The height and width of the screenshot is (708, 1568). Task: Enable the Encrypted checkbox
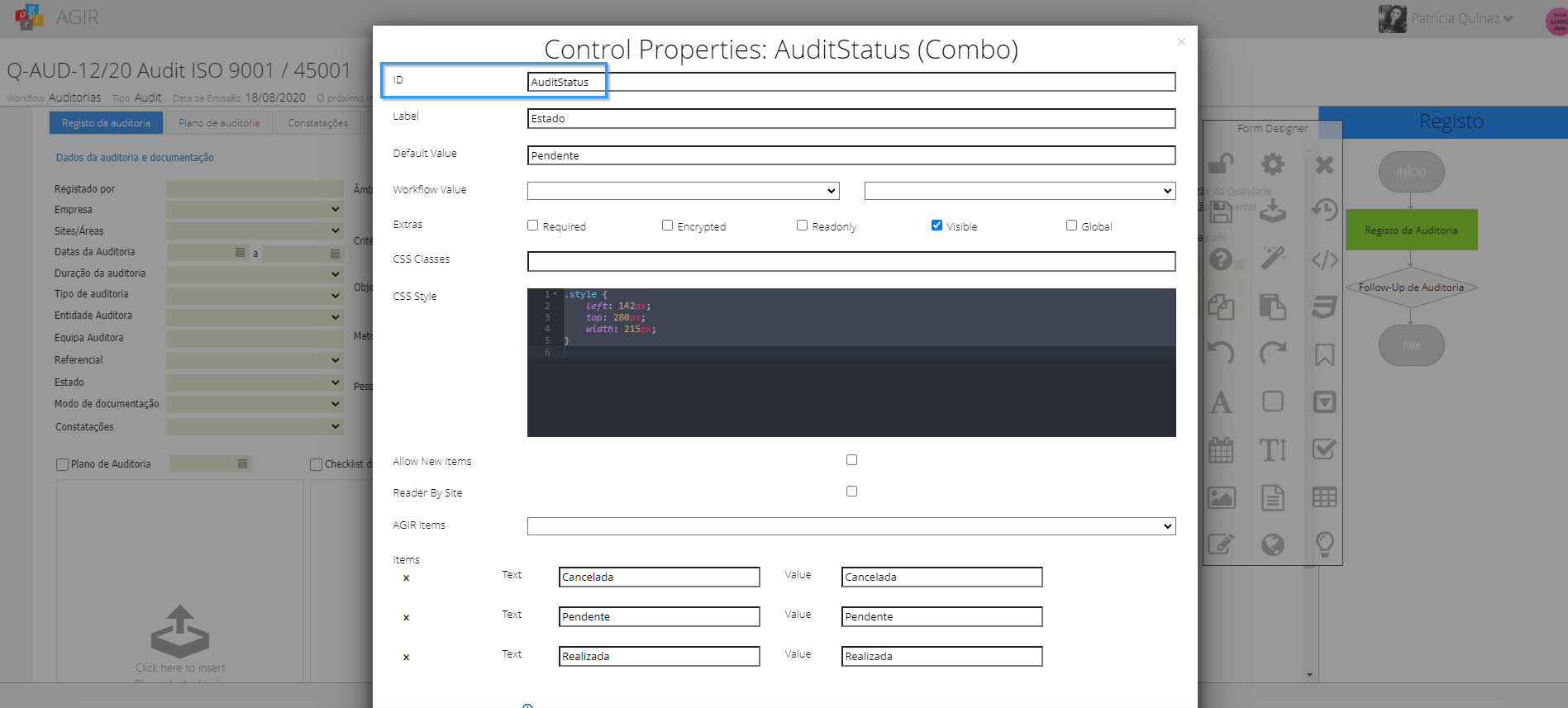667,226
